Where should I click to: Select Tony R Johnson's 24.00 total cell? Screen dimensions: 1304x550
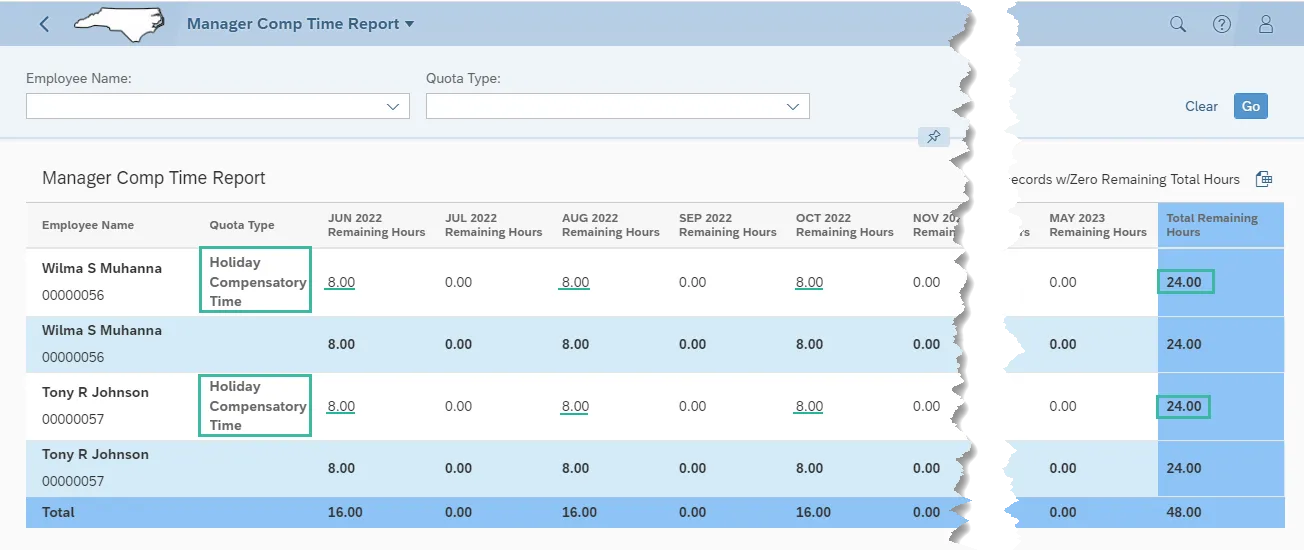pos(1184,407)
